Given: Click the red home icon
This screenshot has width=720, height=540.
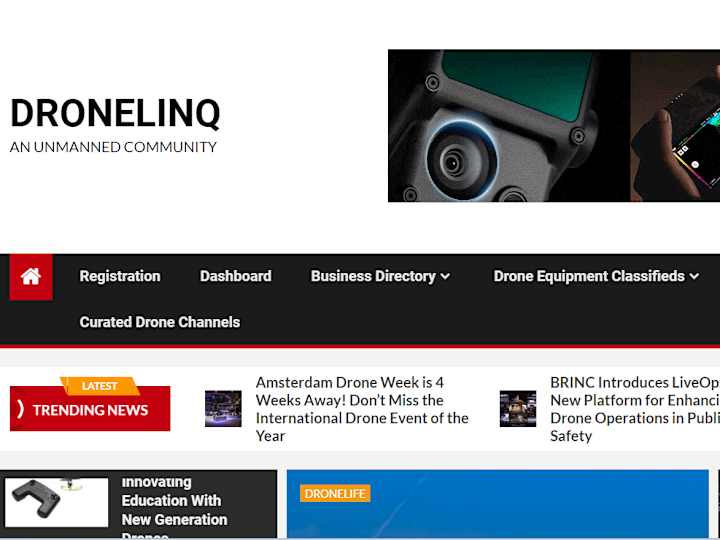Looking at the screenshot, I should click(x=31, y=276).
